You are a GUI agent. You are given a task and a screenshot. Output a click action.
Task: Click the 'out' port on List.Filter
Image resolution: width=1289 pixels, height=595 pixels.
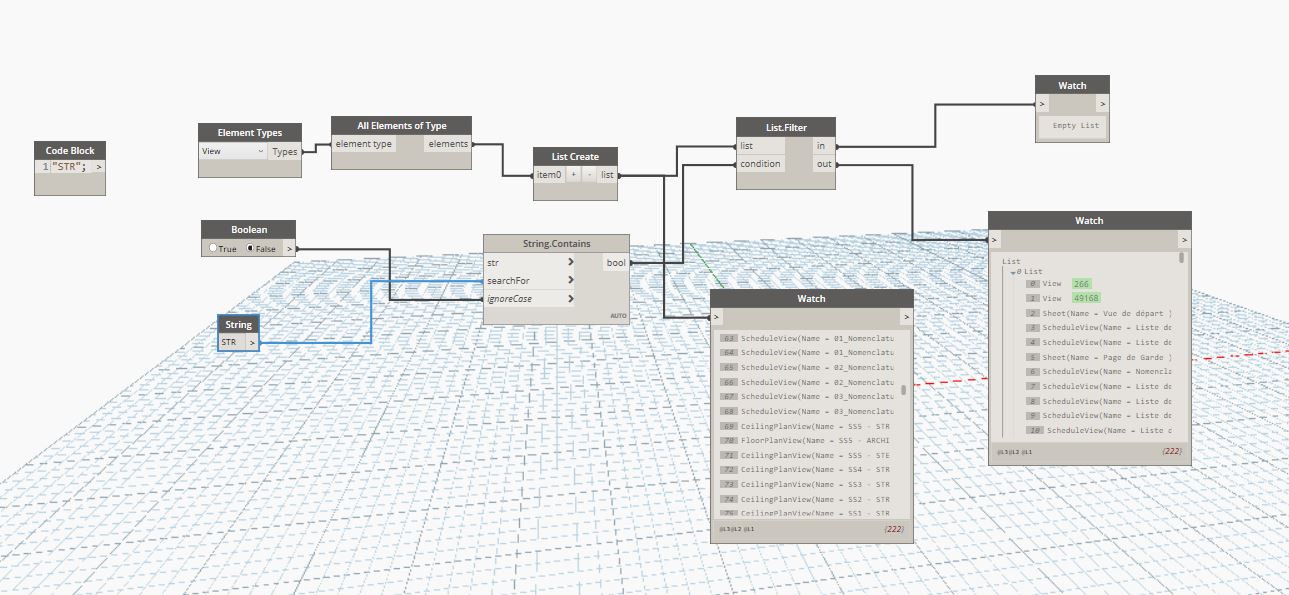coord(823,164)
